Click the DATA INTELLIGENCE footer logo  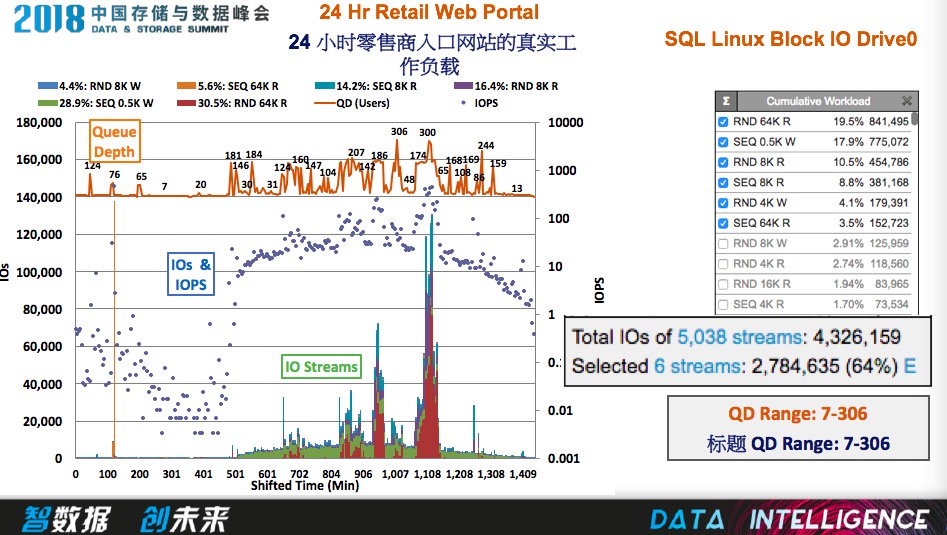point(789,519)
